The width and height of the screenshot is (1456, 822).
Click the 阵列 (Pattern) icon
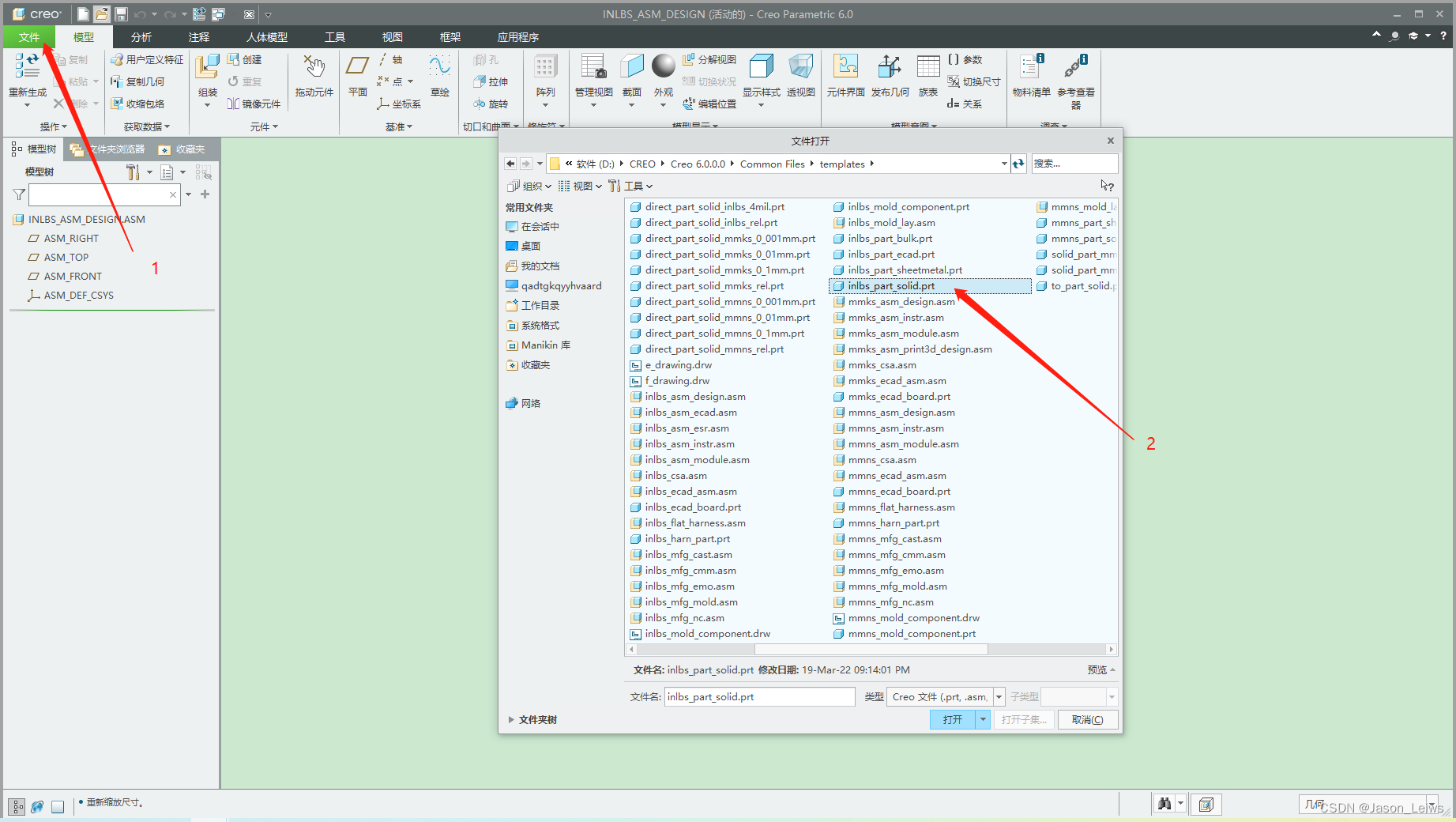tap(545, 67)
